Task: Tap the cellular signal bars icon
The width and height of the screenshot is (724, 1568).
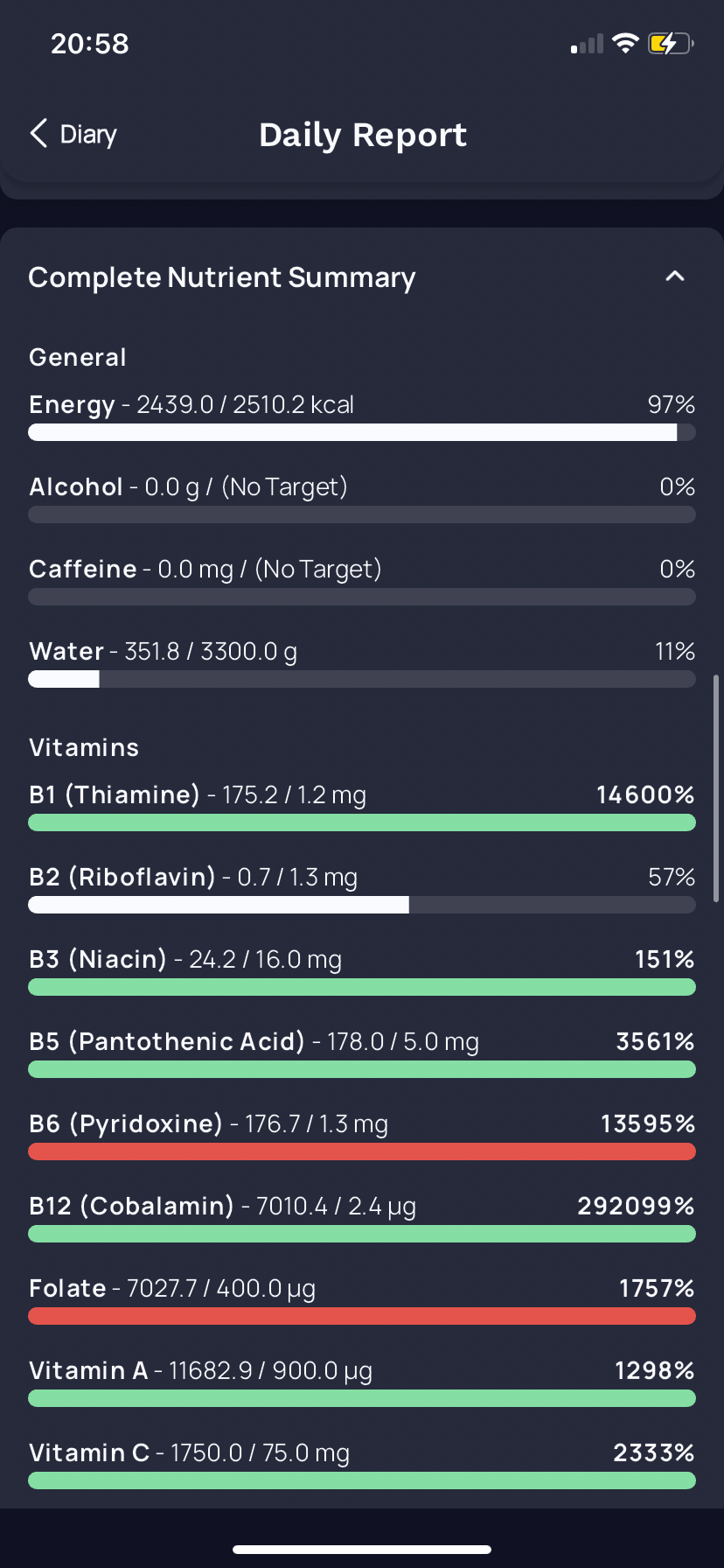Action: [587, 44]
